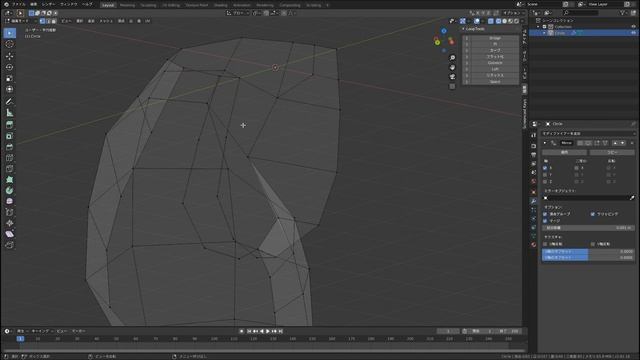The height and width of the screenshot is (360, 640).
Task: Switch to edge select mode
Action: coord(48,21)
